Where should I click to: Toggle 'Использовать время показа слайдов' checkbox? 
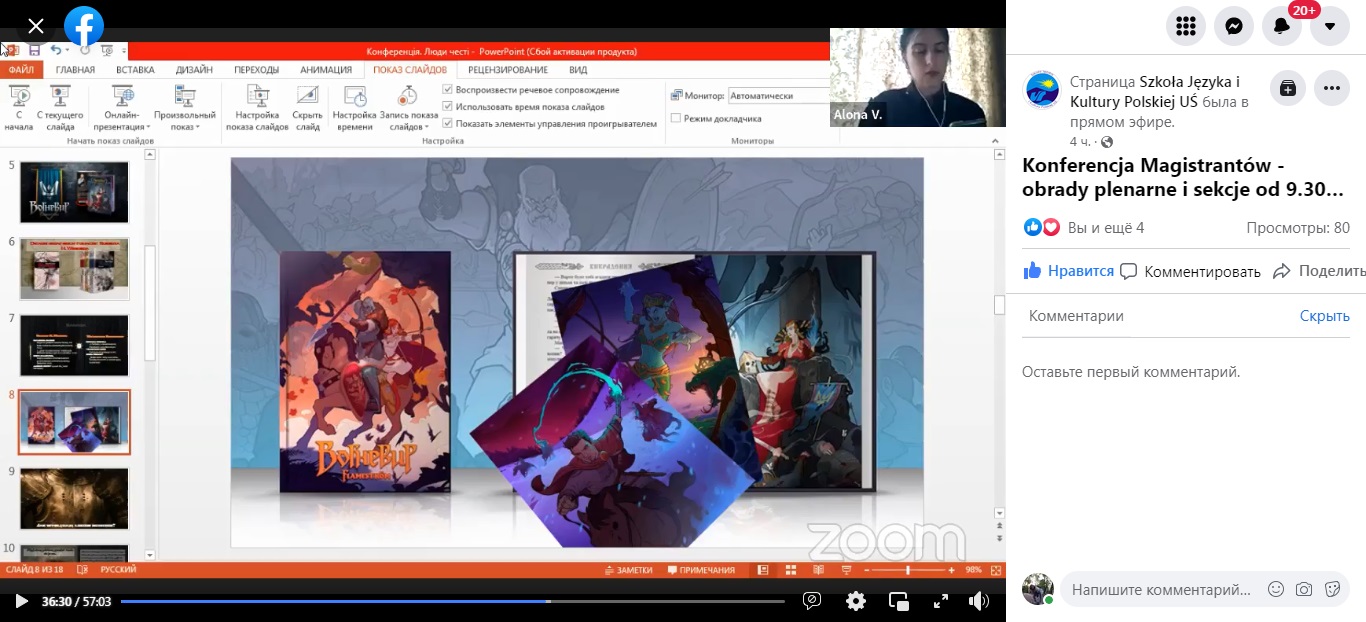[x=448, y=107]
